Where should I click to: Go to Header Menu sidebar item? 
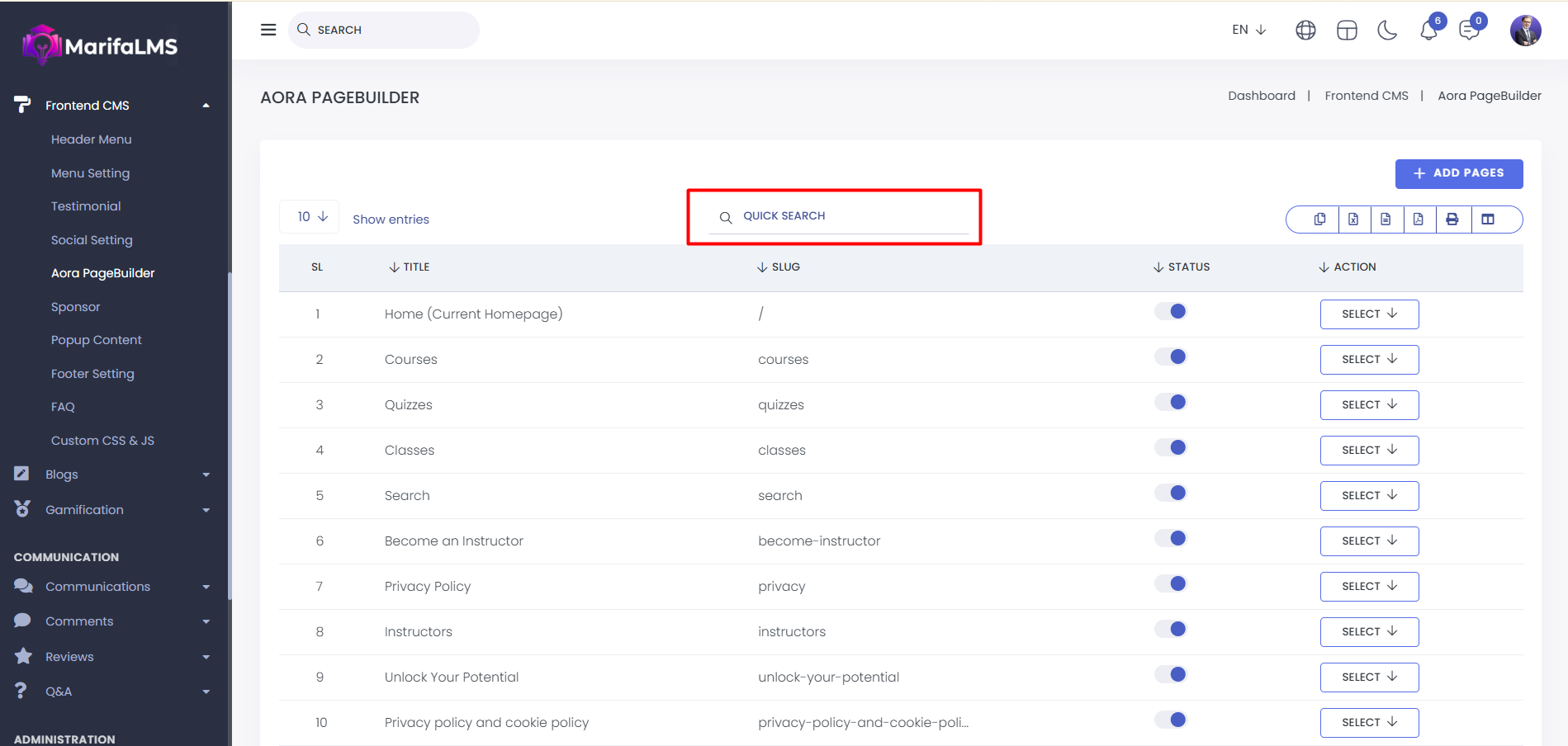[x=91, y=139]
